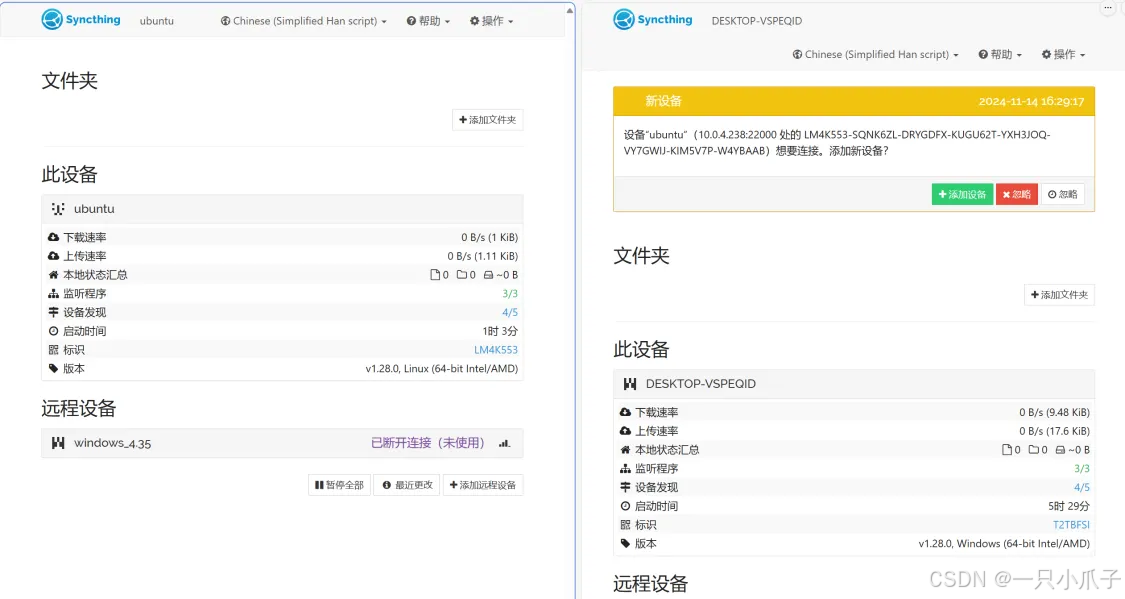Click 监听程序 network icon in DESKTOP-VSPEQID panel
Viewport: 1125px width, 599px height.
click(625, 468)
